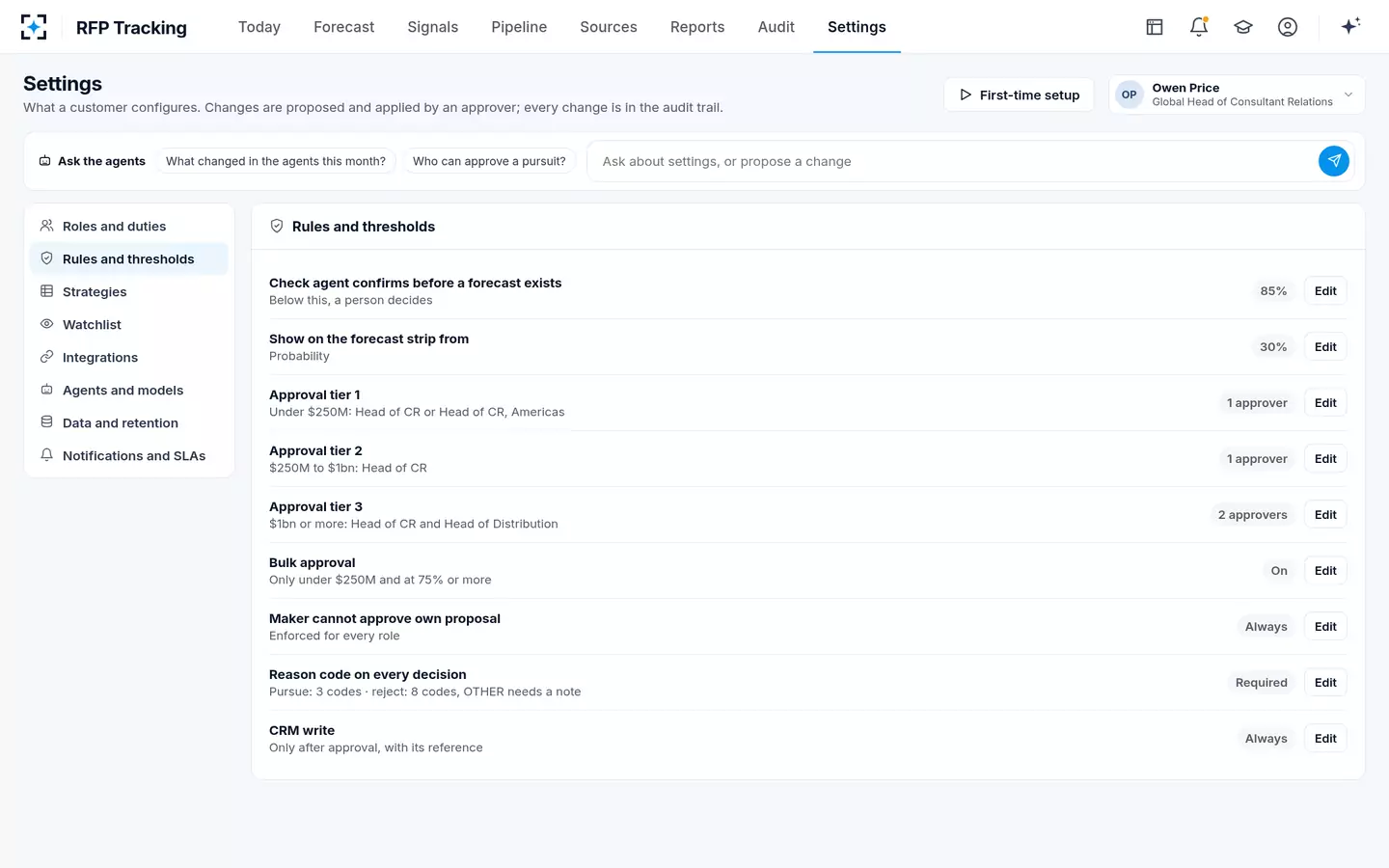Open Watchlist settings section
Viewport: 1389px width, 868px height.
(x=129, y=324)
